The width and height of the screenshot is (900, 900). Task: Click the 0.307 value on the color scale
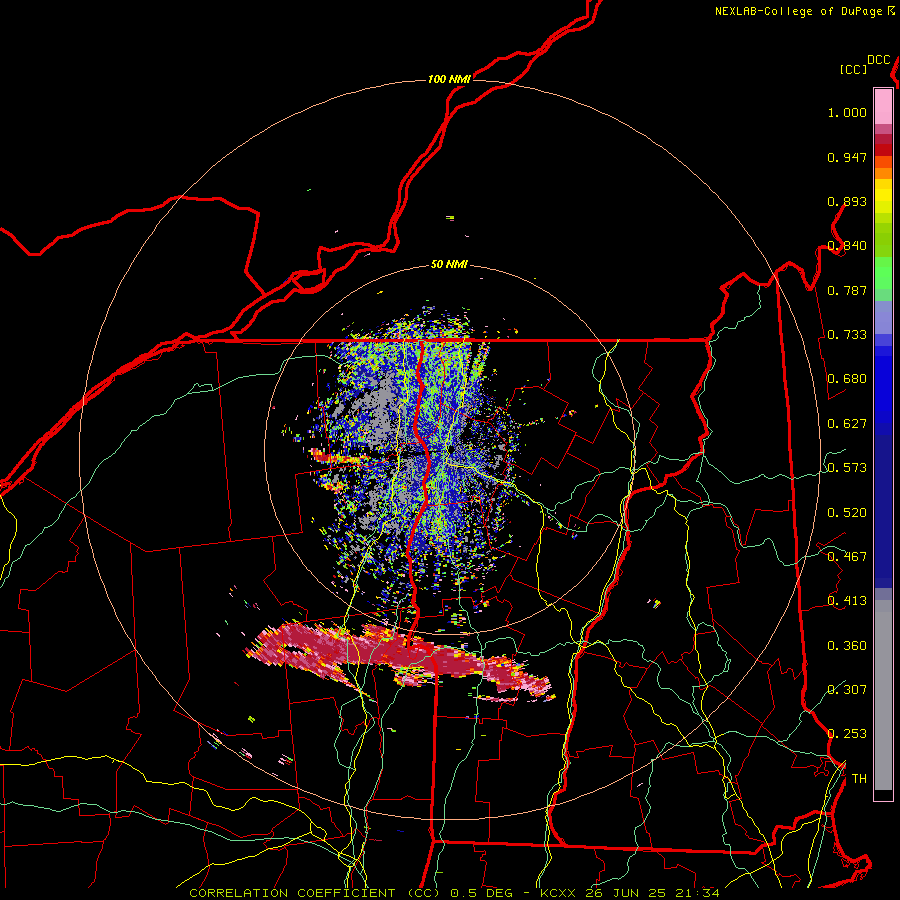pyautogui.click(x=847, y=689)
